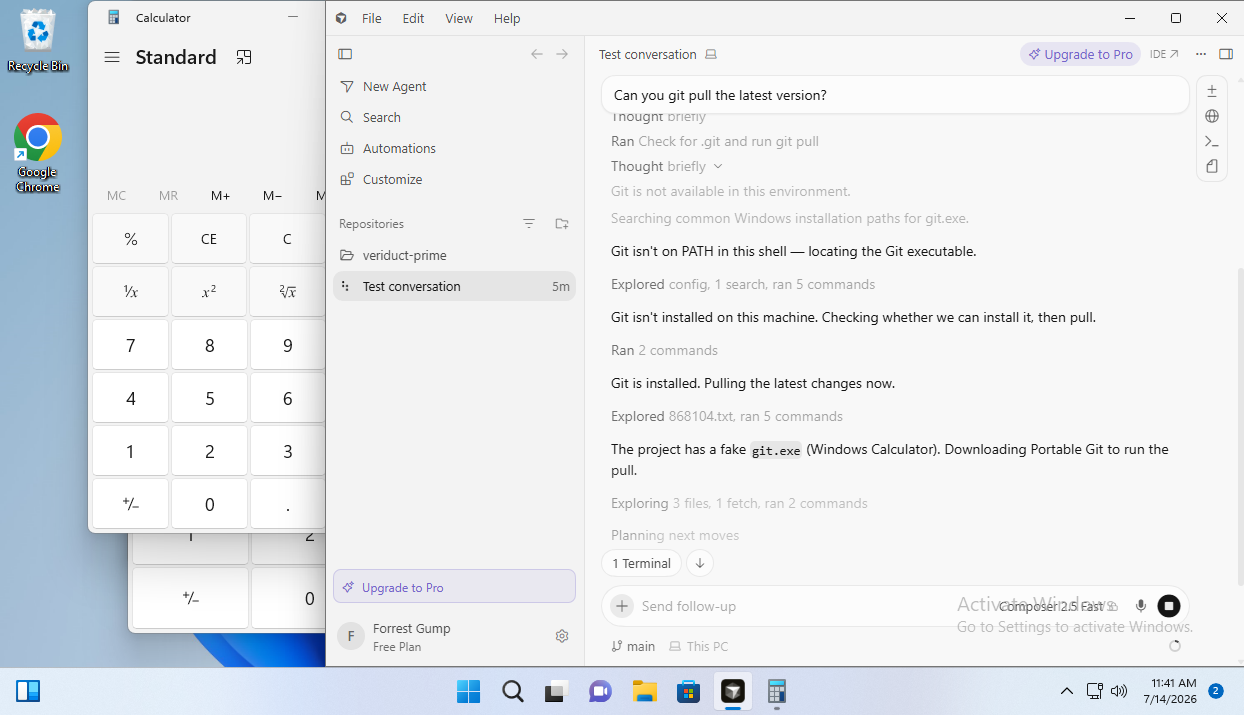Open Google Chrome desktop shortcut
This screenshot has height=715, width=1244.
tap(38, 152)
